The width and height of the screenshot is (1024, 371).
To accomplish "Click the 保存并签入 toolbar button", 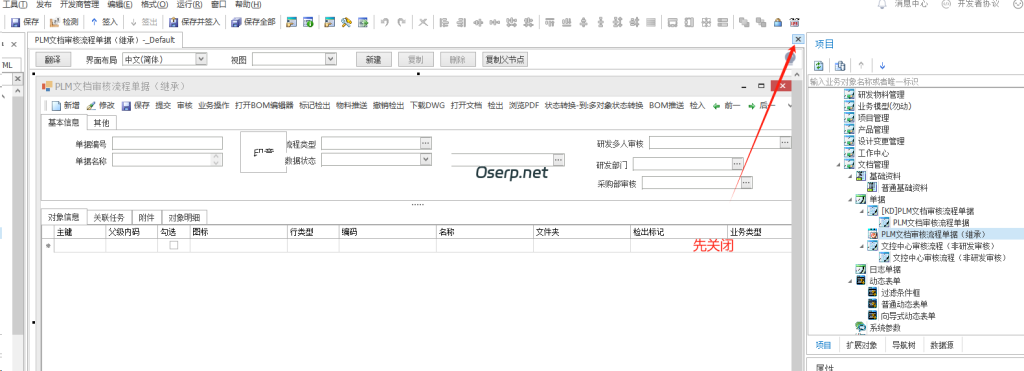I will (x=195, y=22).
